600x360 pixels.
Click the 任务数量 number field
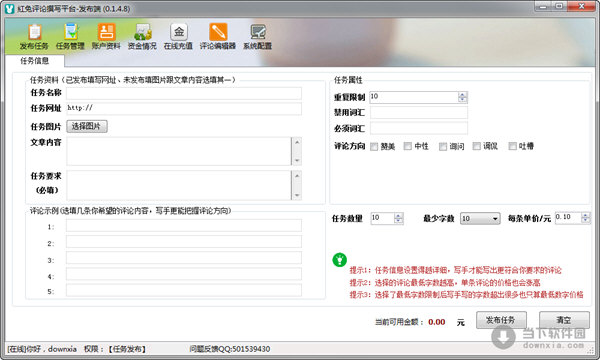pyautogui.click(x=382, y=218)
